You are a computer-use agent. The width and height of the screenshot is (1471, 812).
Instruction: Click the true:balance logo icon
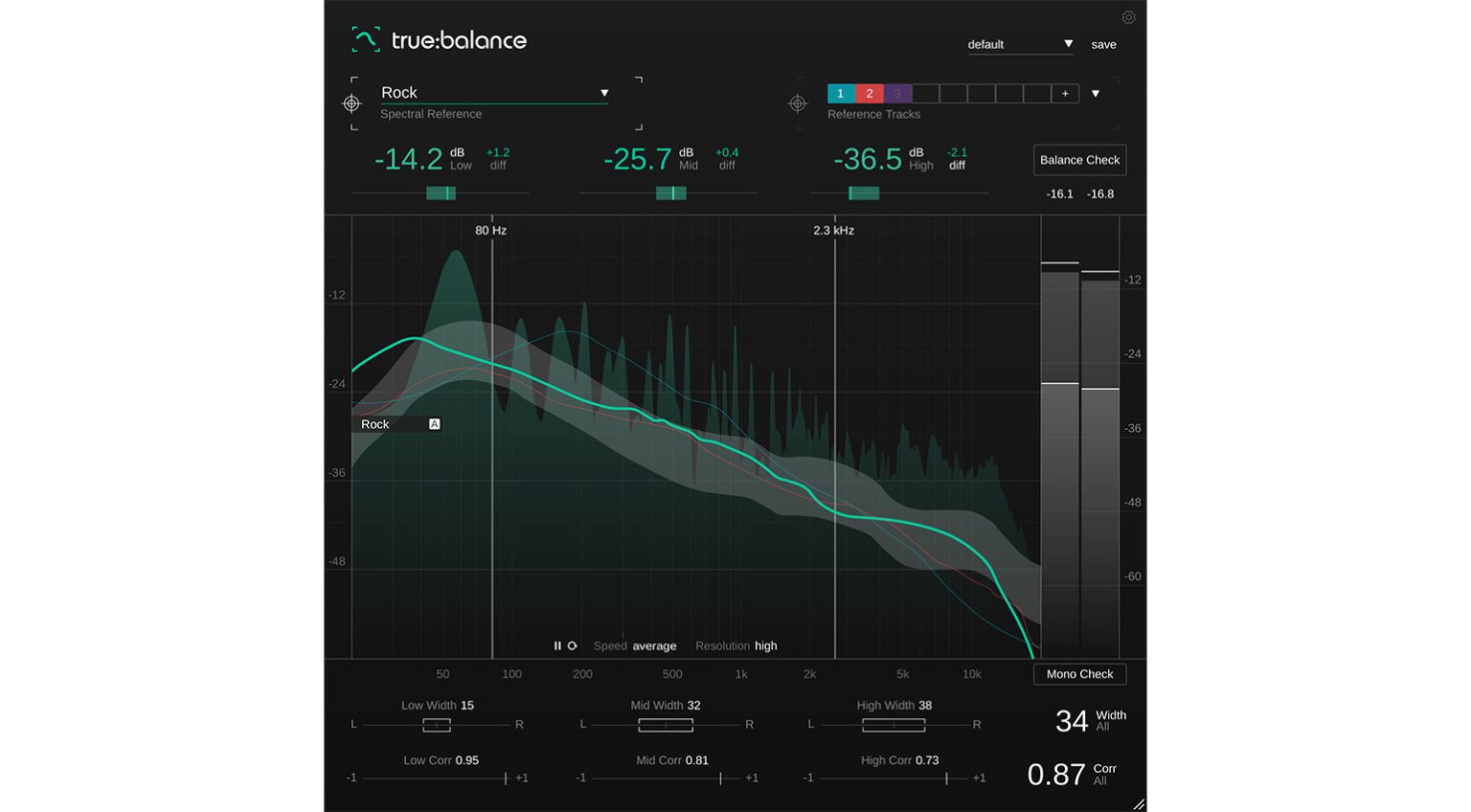[x=366, y=40]
